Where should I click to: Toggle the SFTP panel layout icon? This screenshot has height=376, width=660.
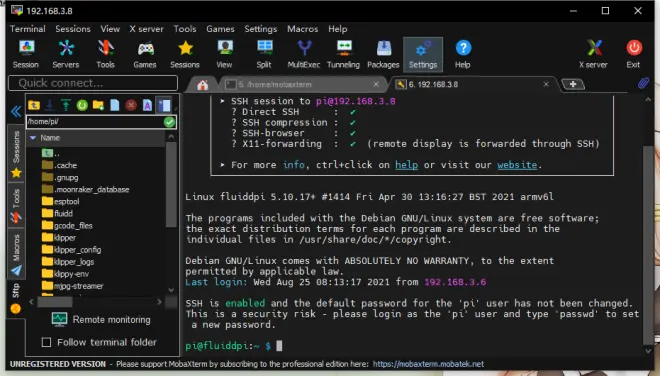pyautogui.click(x=164, y=105)
